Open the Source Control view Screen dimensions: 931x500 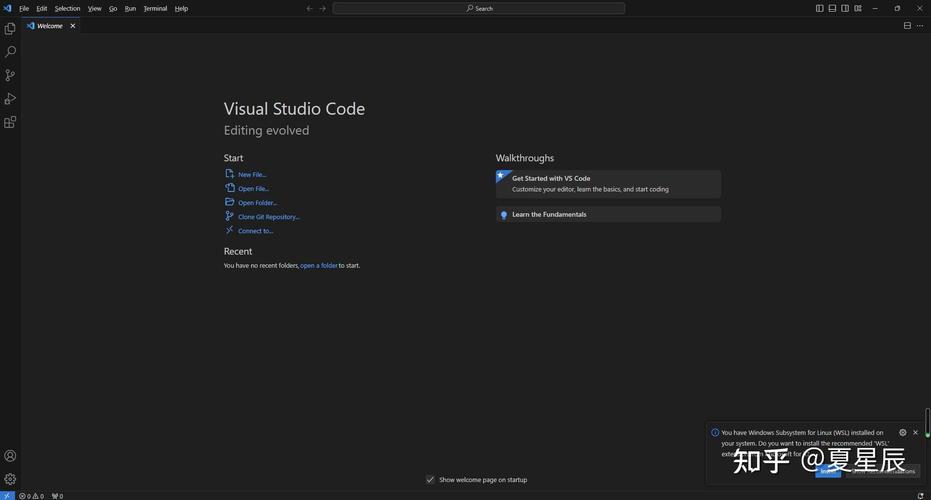(10, 75)
